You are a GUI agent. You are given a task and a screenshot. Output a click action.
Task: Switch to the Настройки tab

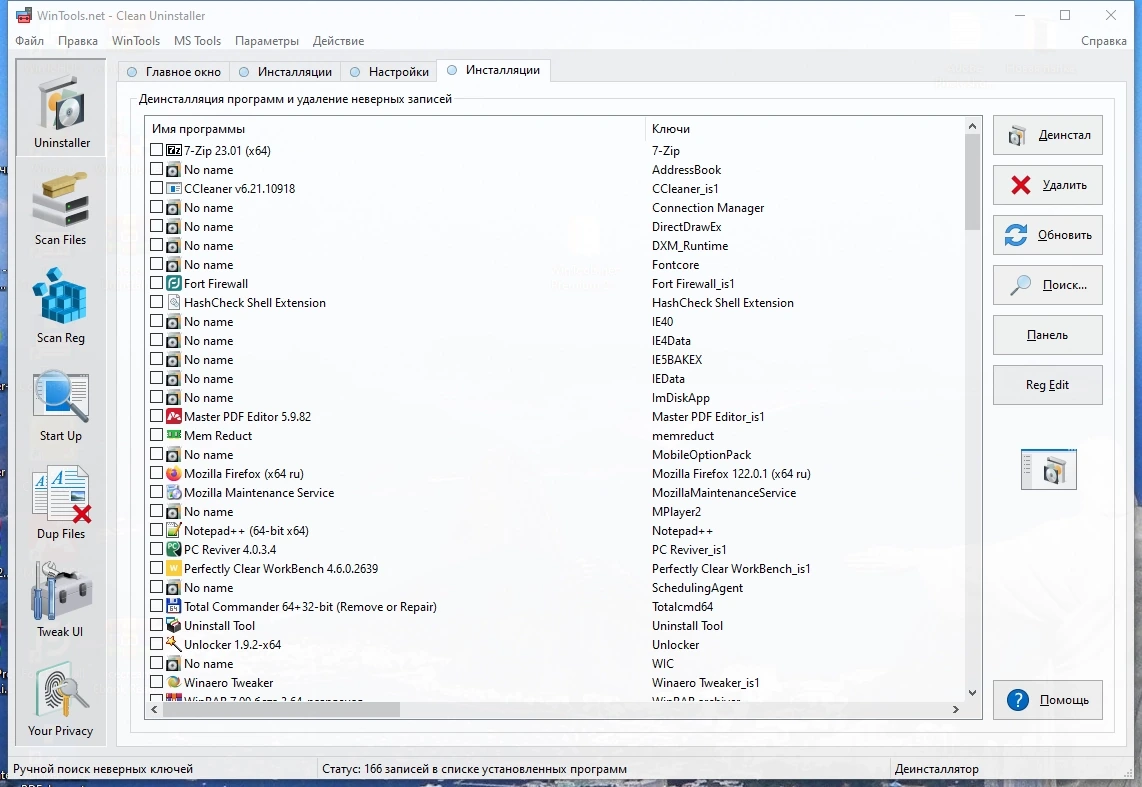[x=390, y=71]
